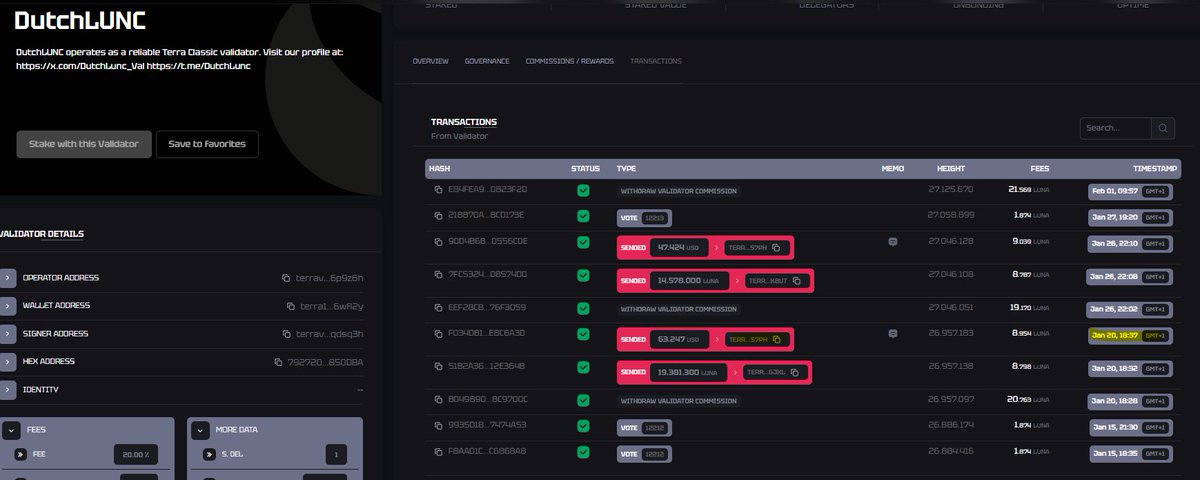
Task: Click the Hash column header
Action: 439,168
